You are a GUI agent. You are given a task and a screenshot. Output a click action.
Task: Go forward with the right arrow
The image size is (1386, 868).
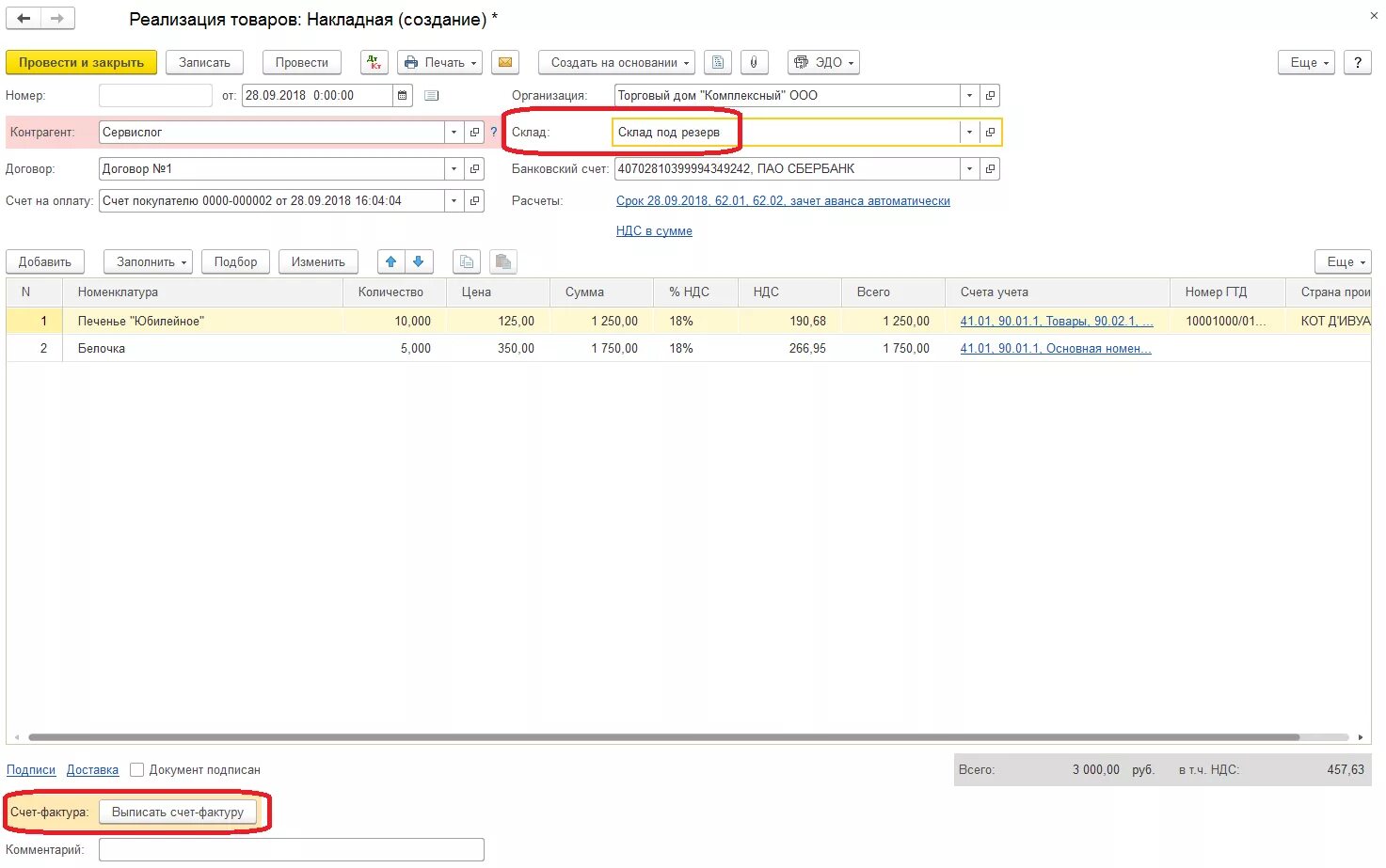pos(57,18)
